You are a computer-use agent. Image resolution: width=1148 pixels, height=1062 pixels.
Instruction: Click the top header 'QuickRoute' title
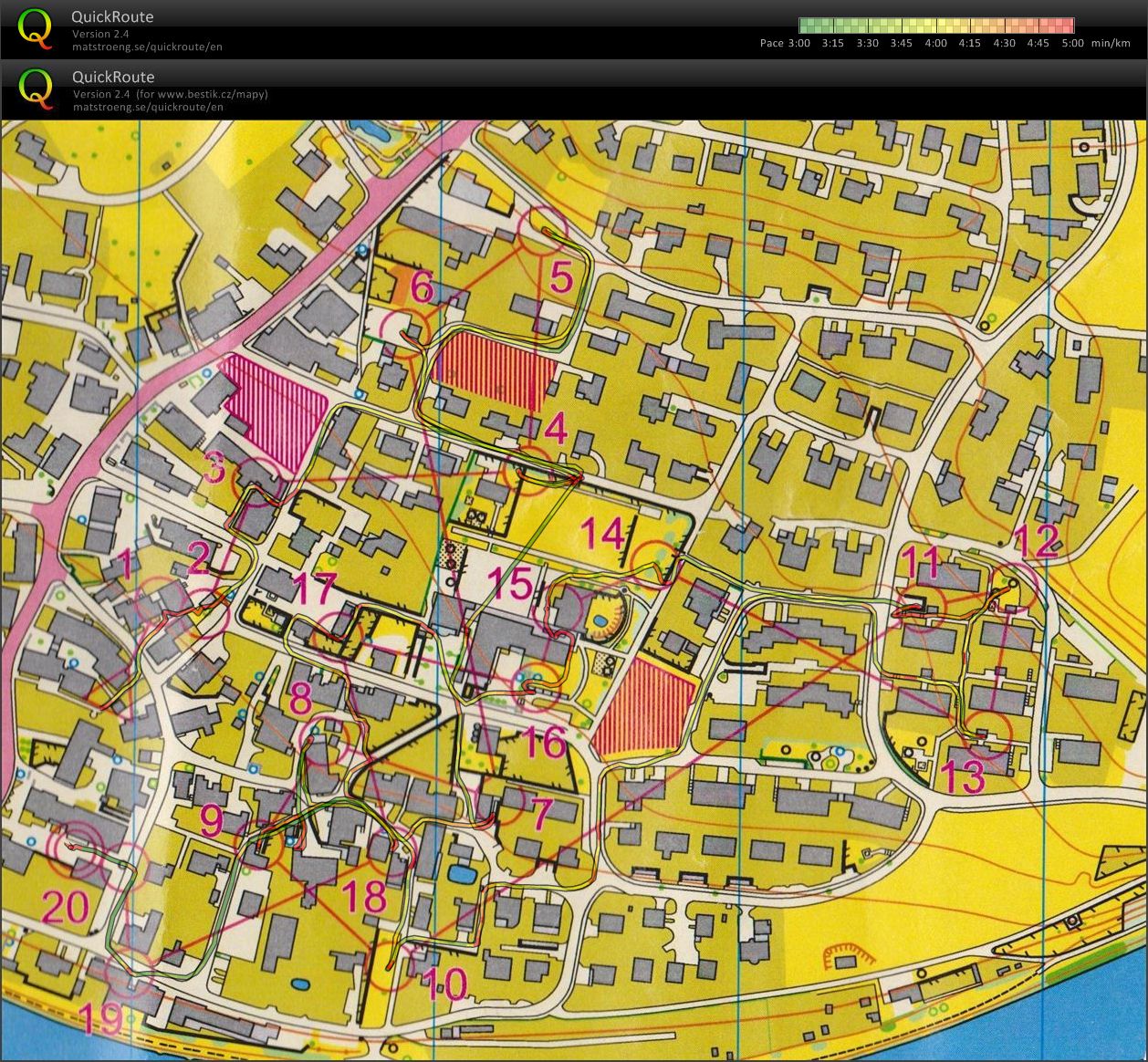112,16
